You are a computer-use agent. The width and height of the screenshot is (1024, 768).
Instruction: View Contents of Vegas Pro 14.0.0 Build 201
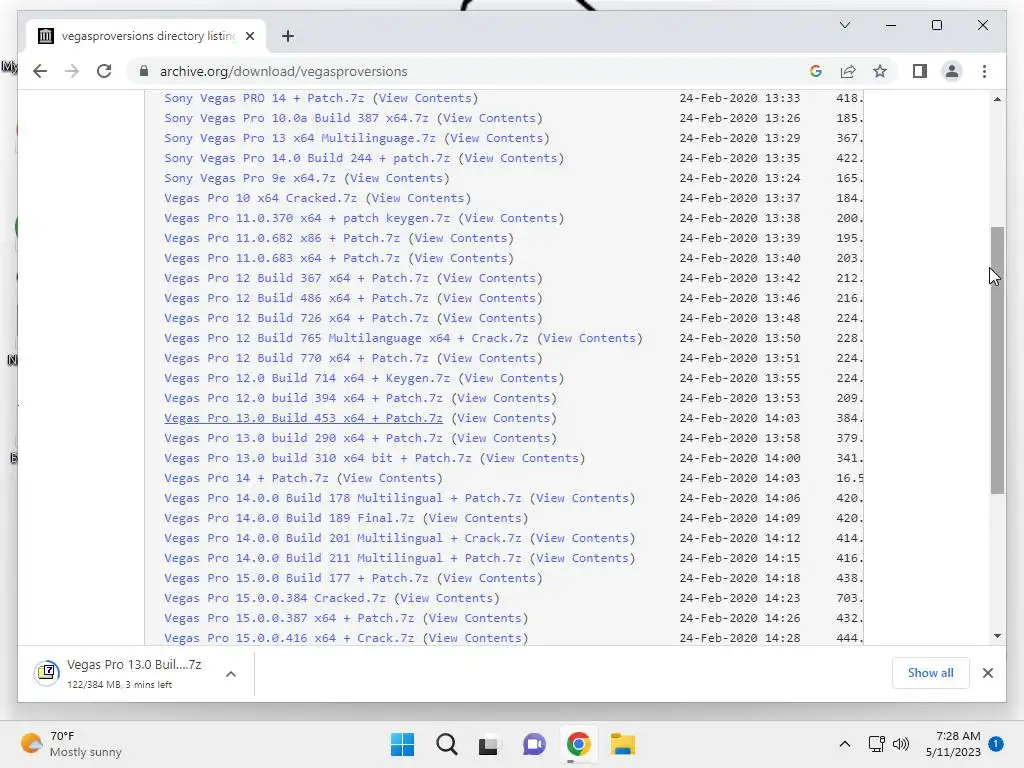pyautogui.click(x=583, y=538)
